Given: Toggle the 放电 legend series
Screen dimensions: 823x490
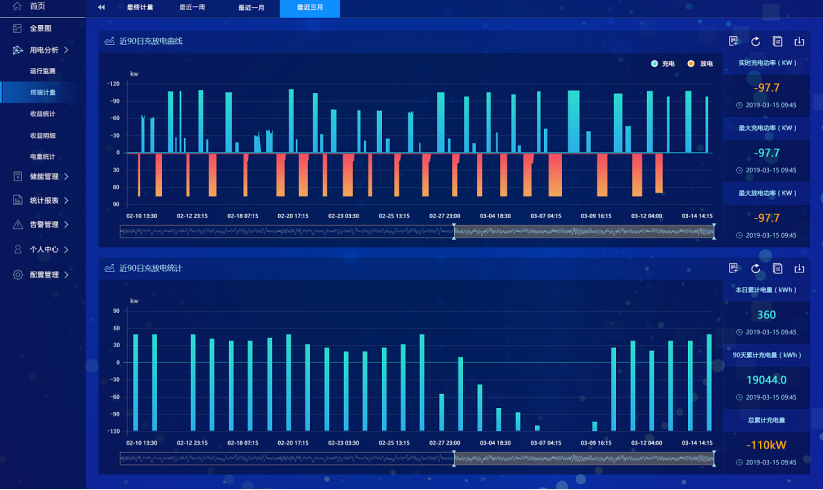Looking at the screenshot, I should (x=700, y=63).
